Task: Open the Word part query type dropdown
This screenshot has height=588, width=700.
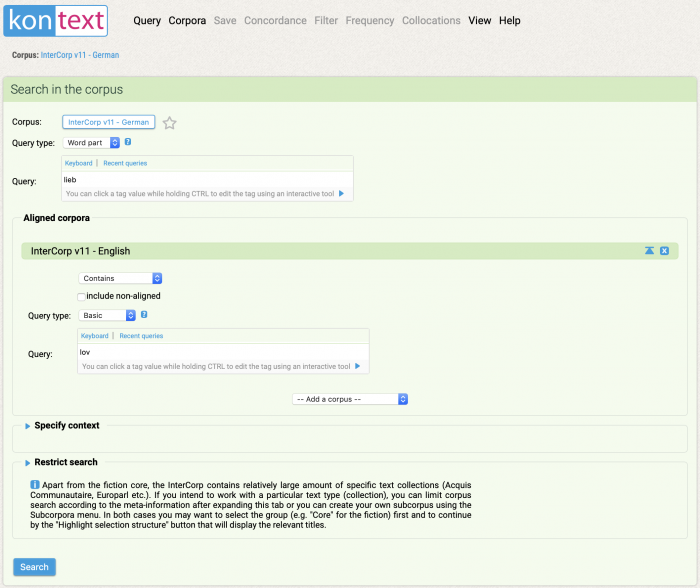Action: (92, 143)
